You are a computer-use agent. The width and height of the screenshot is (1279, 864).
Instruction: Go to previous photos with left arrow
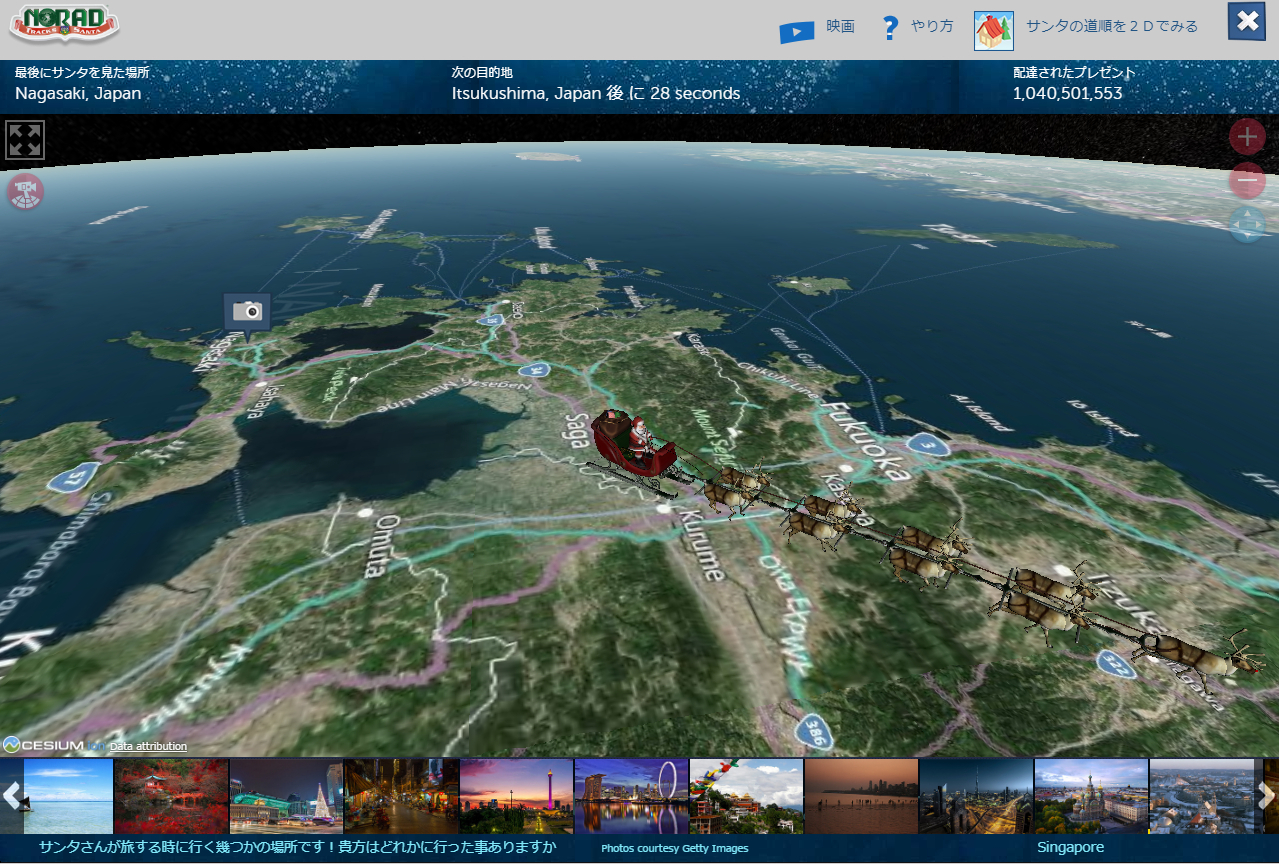click(11, 796)
